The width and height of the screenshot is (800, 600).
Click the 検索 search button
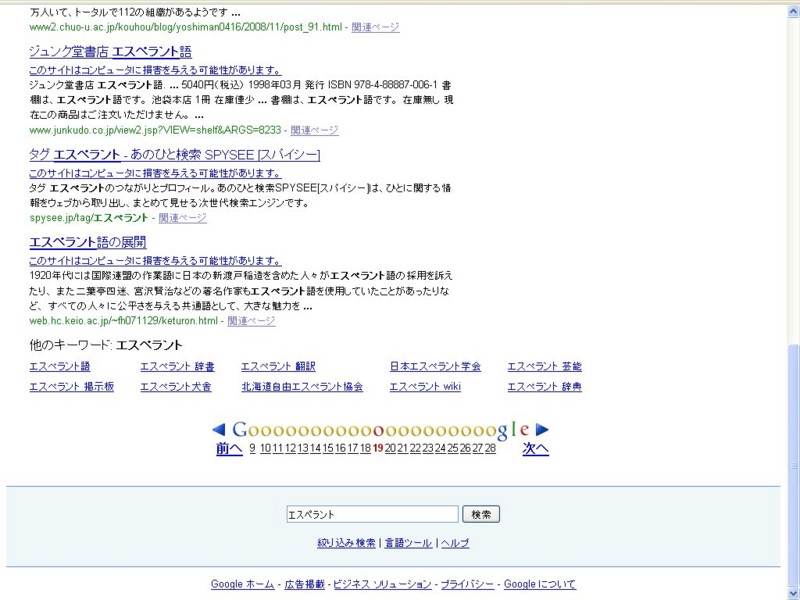(481, 514)
